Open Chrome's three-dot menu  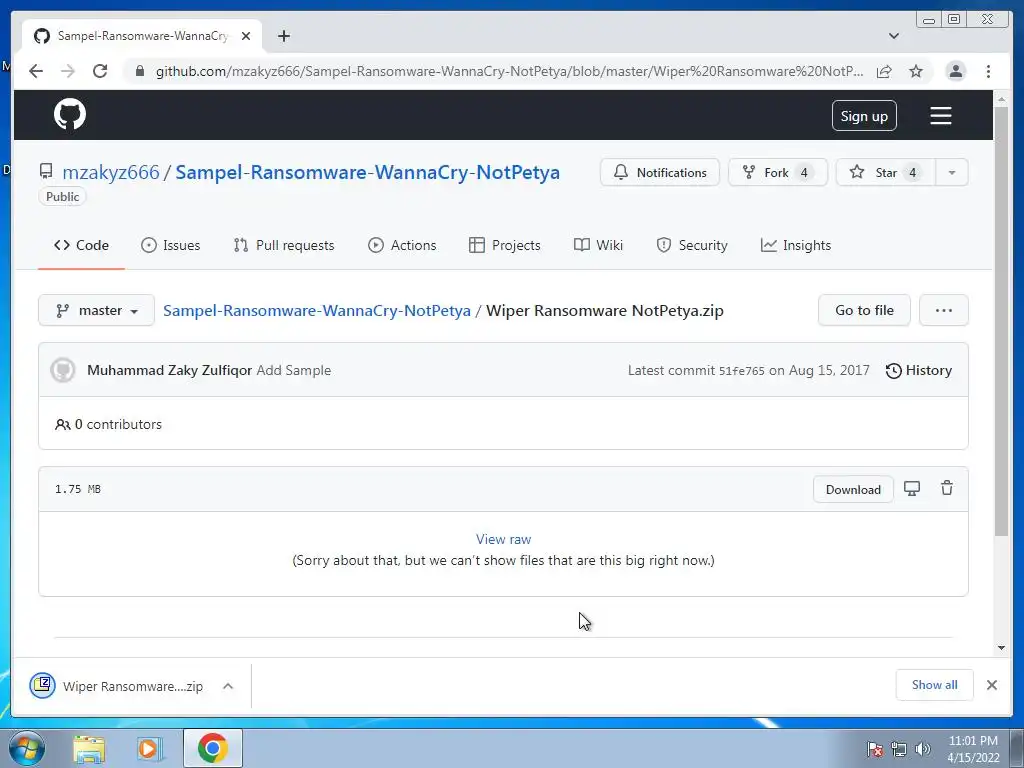point(988,71)
